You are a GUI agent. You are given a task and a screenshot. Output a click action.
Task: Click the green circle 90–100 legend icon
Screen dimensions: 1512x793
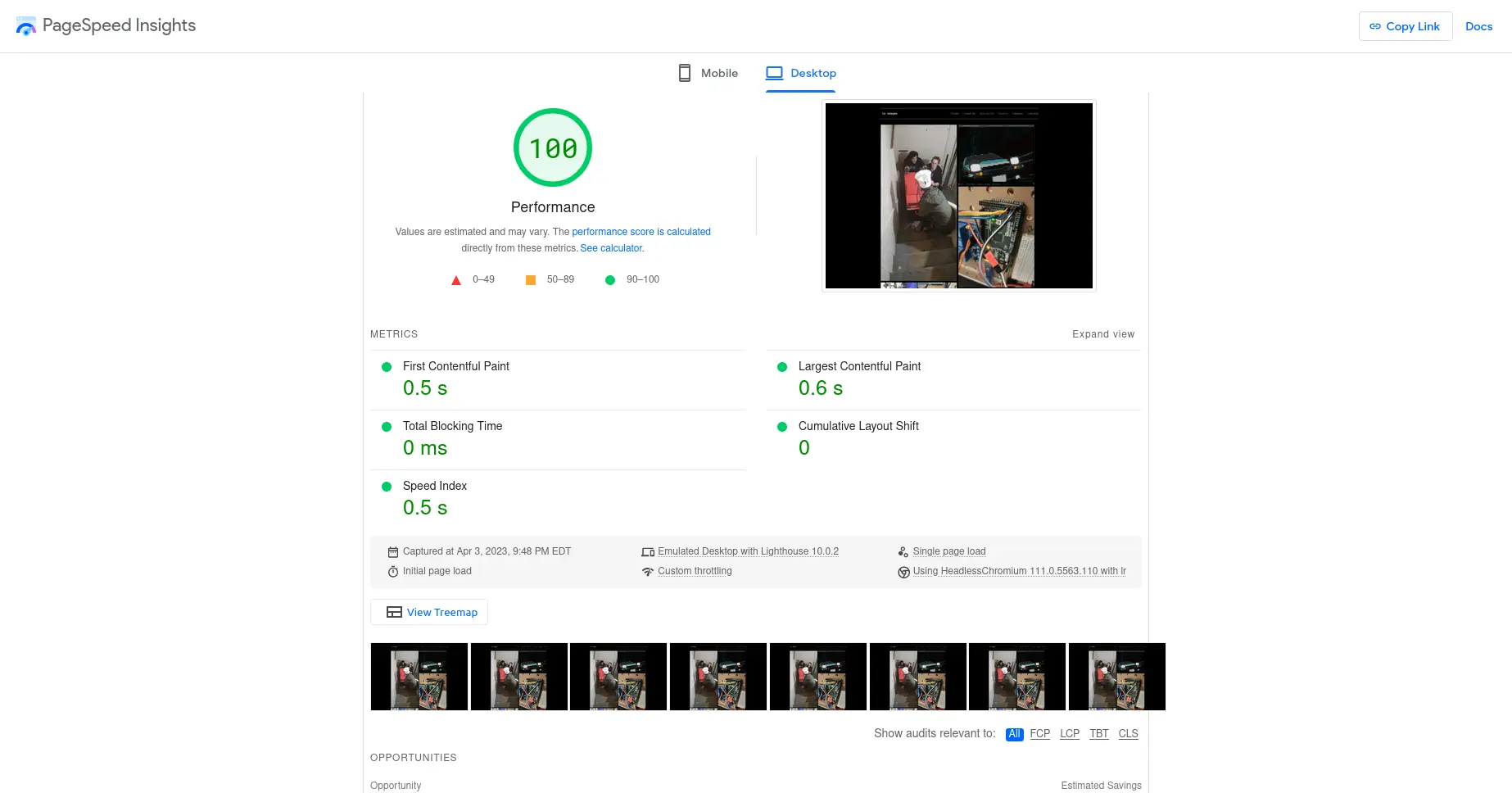(610, 280)
